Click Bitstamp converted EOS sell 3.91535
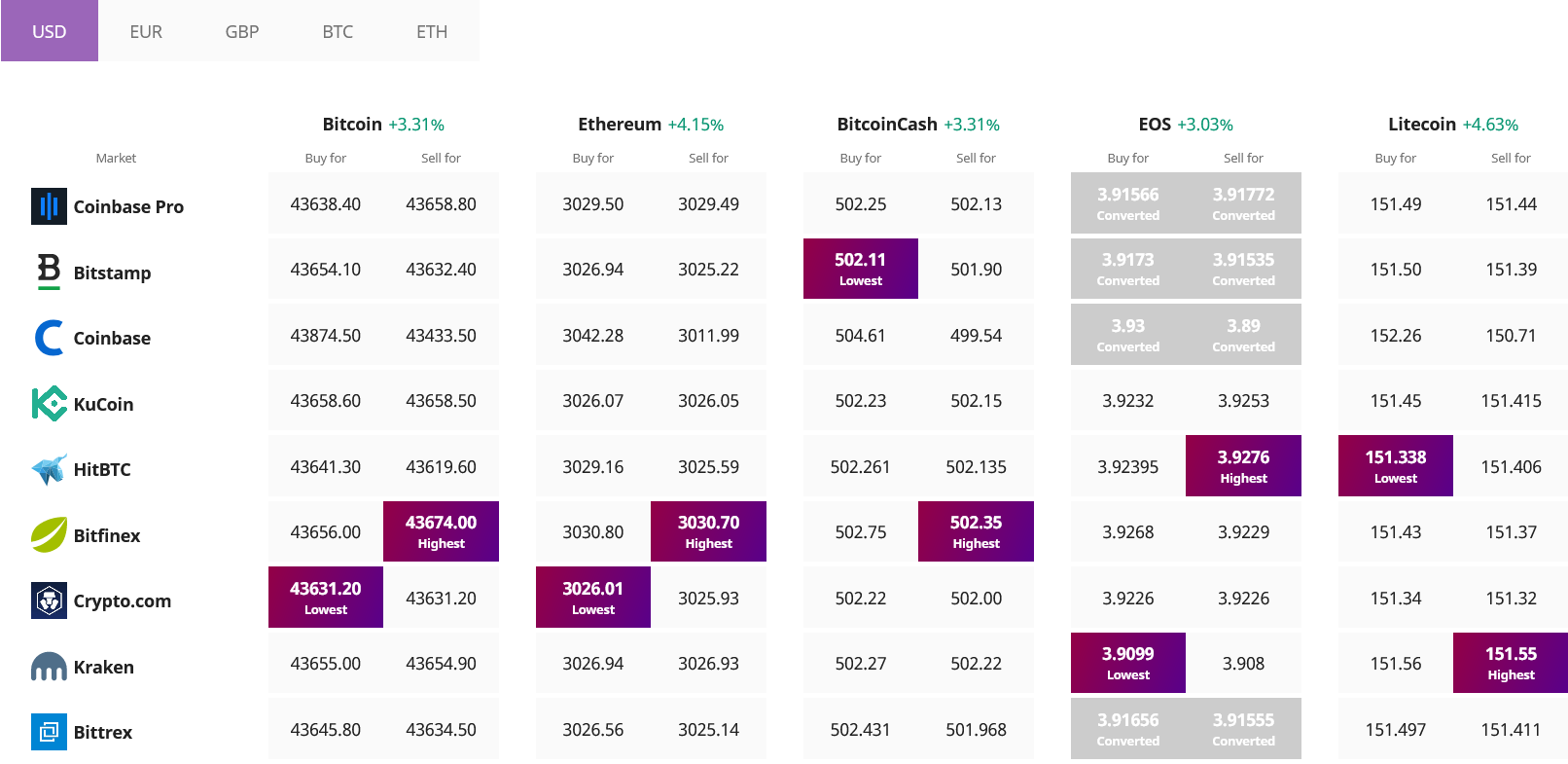 pos(1243,269)
